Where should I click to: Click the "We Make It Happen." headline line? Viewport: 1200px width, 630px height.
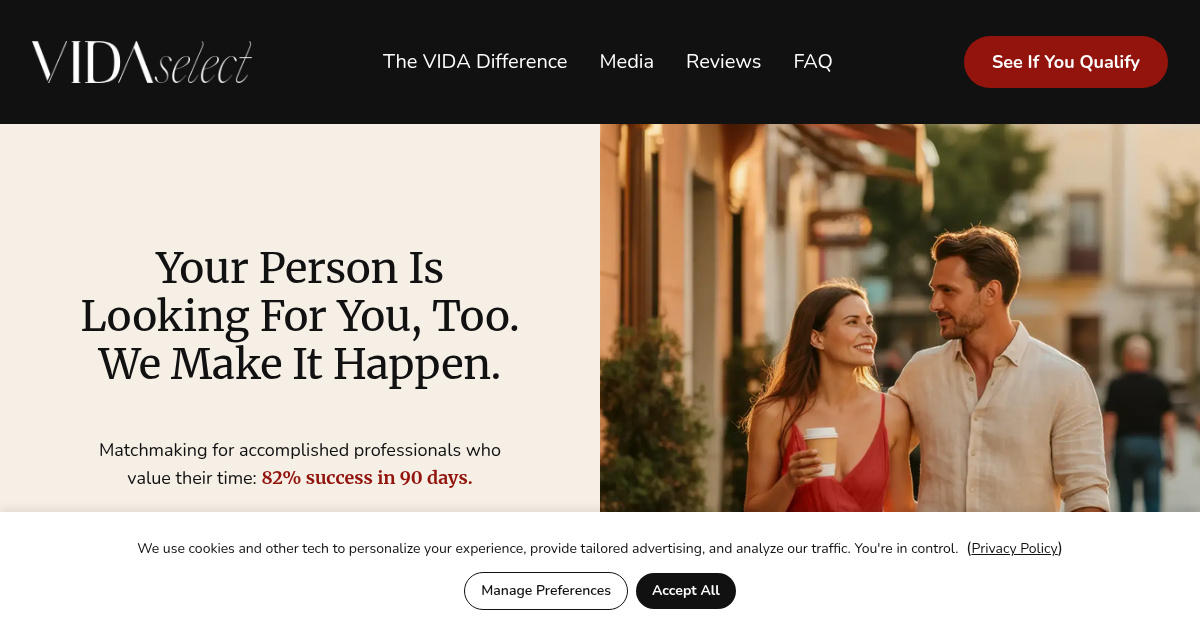click(300, 364)
